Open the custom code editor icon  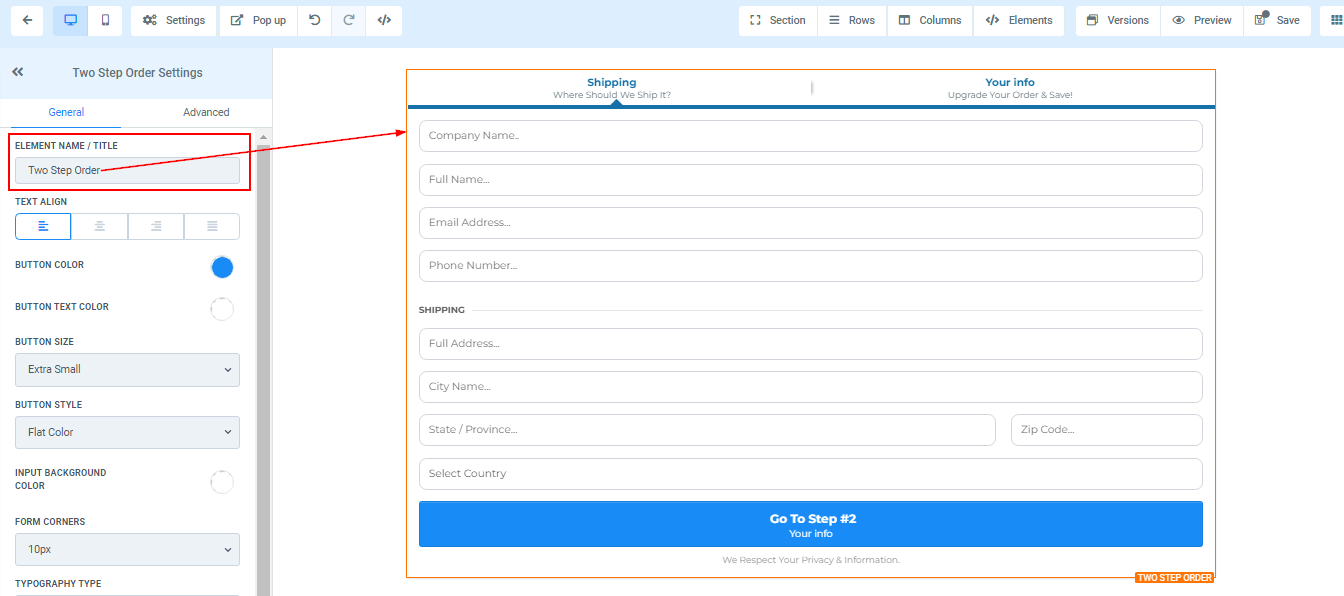coord(384,20)
